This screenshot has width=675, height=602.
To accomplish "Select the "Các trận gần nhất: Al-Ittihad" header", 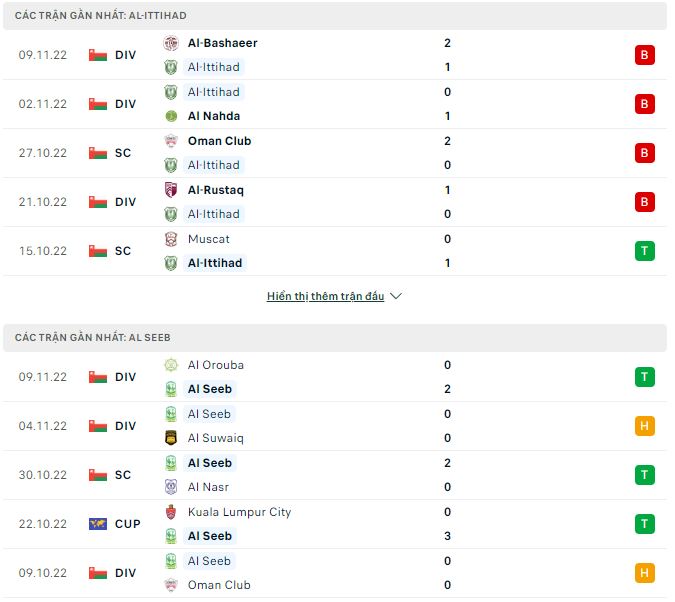I will pyautogui.click(x=101, y=16).
